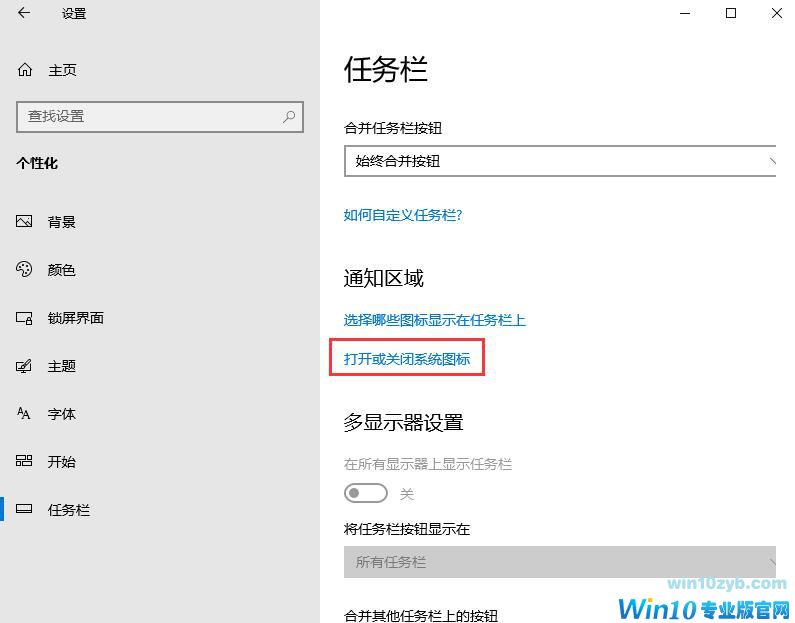Open the 所有任务栏 dropdown
Screen dimensions: 795x623
pos(560,562)
